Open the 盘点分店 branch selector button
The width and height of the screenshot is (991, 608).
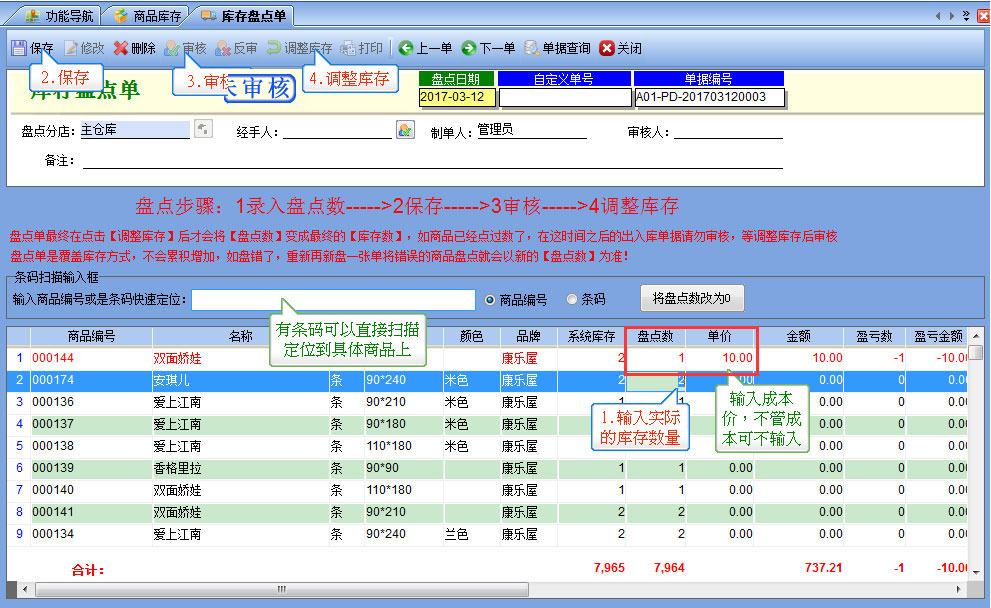[x=203, y=129]
